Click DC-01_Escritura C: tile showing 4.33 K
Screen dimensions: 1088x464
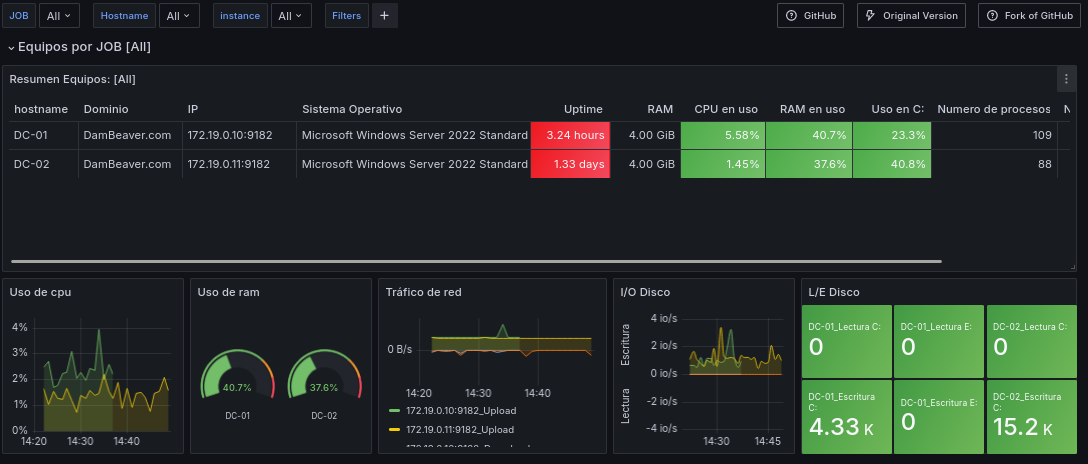pos(846,416)
